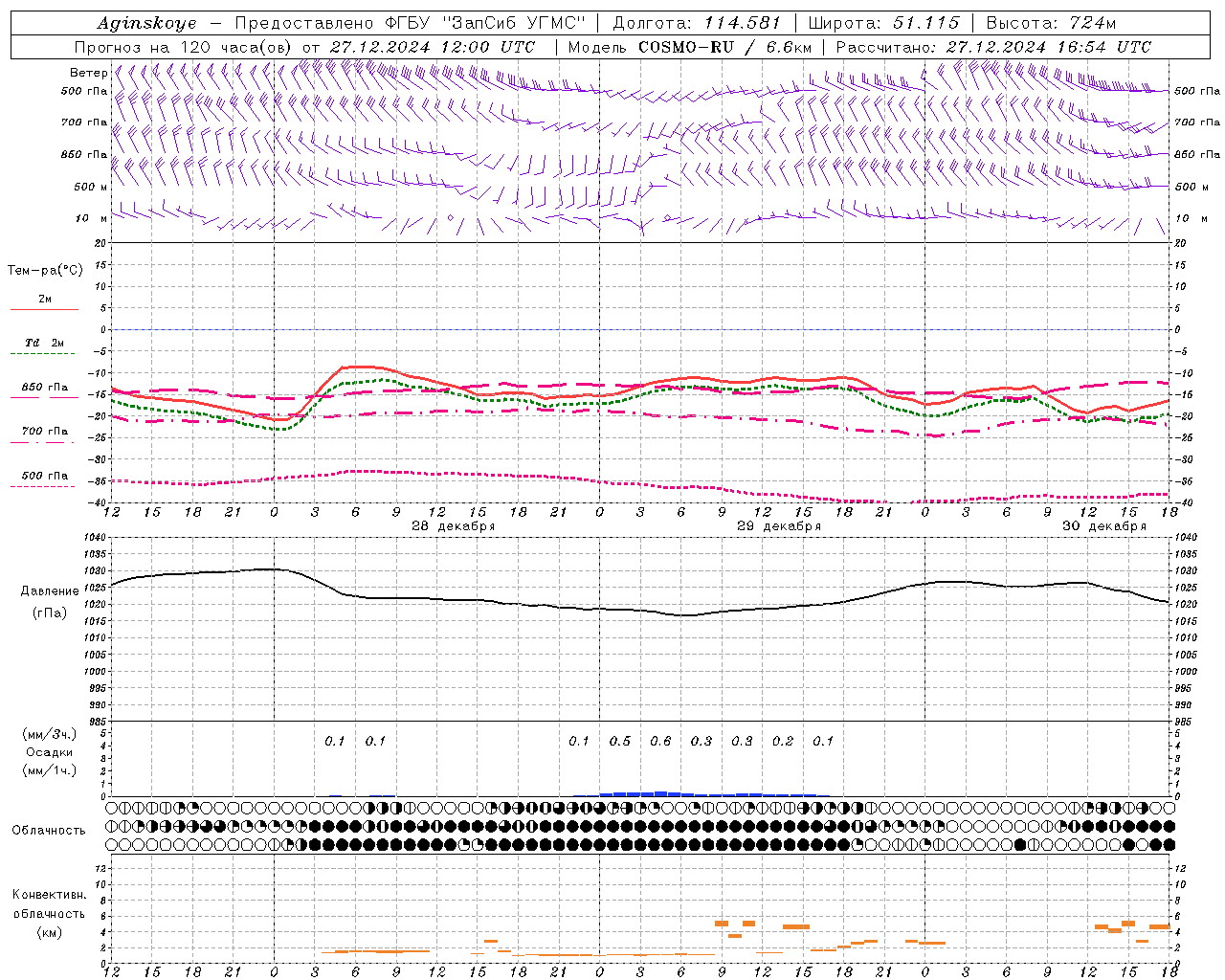Click the (мм/1ч.) precipitation unit label
The width and height of the screenshot is (1225, 980).
50,770
